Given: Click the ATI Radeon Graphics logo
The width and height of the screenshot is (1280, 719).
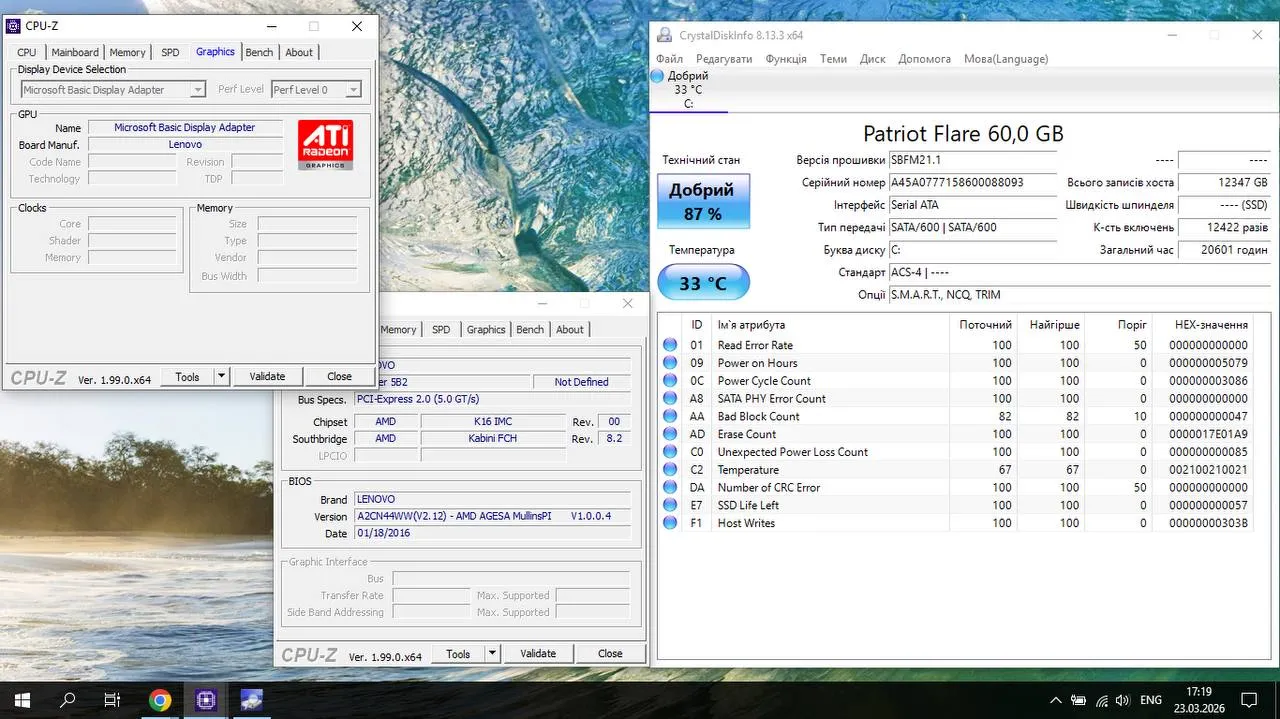Looking at the screenshot, I should 325,145.
